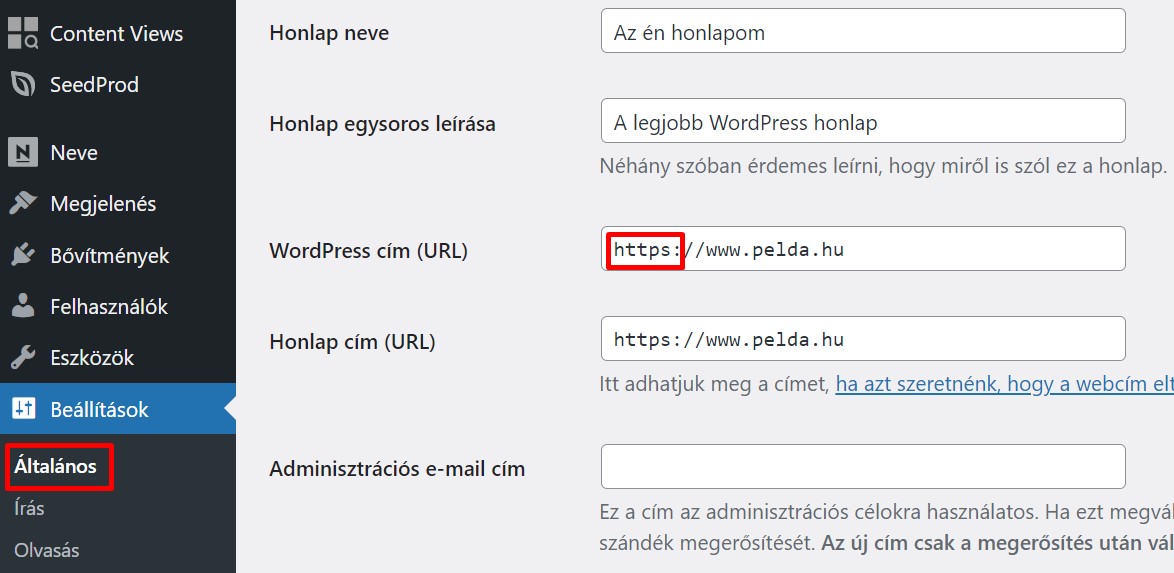Focus the Honlap egysoros leírása field
This screenshot has height=573, width=1174.
coord(862,122)
